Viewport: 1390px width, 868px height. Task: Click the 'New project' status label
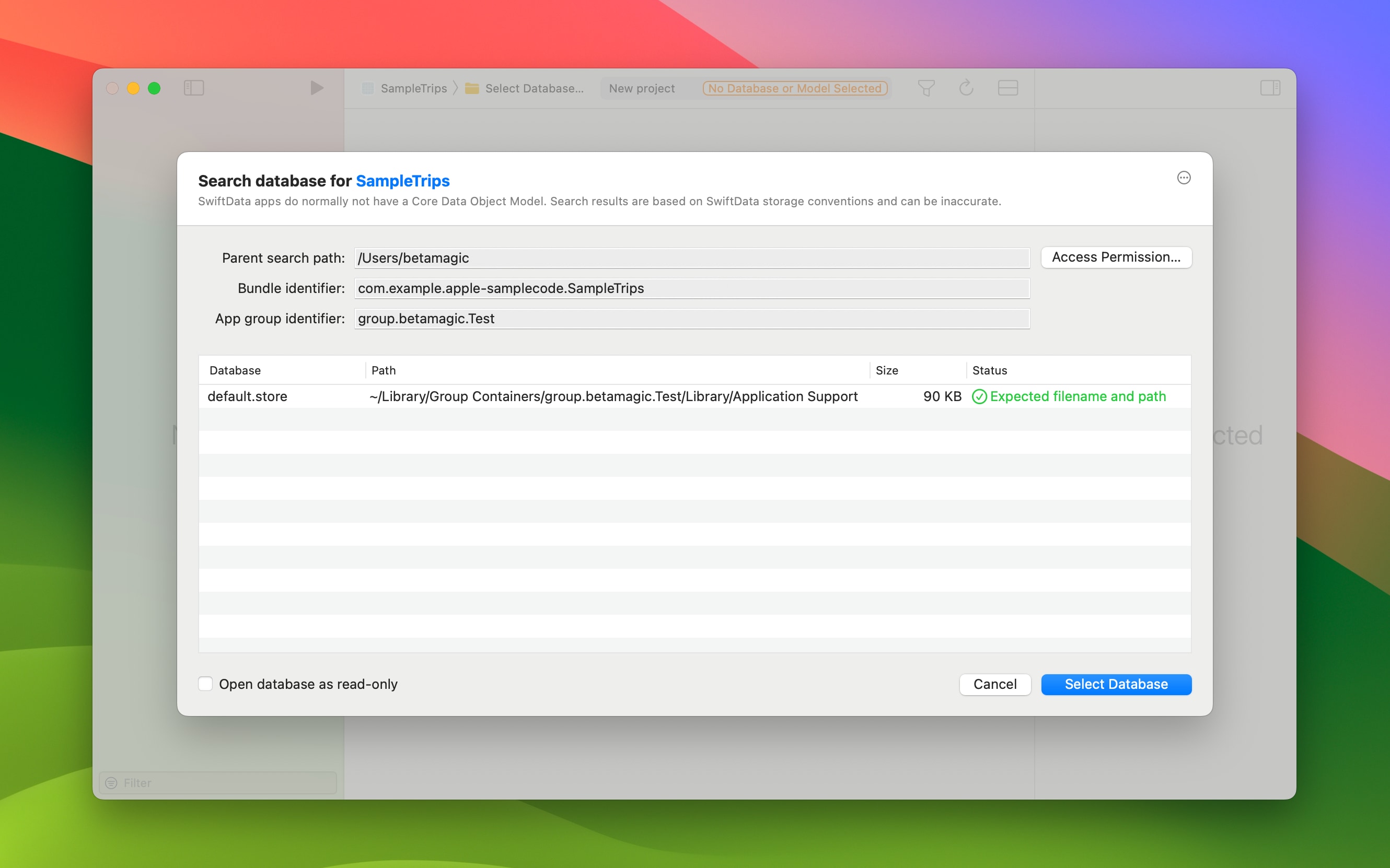(642, 88)
